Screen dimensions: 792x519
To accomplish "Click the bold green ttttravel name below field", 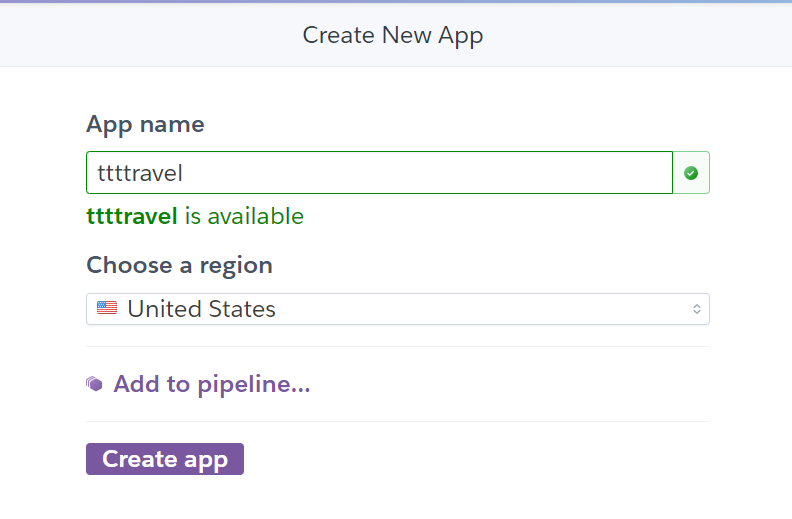I will tap(132, 216).
